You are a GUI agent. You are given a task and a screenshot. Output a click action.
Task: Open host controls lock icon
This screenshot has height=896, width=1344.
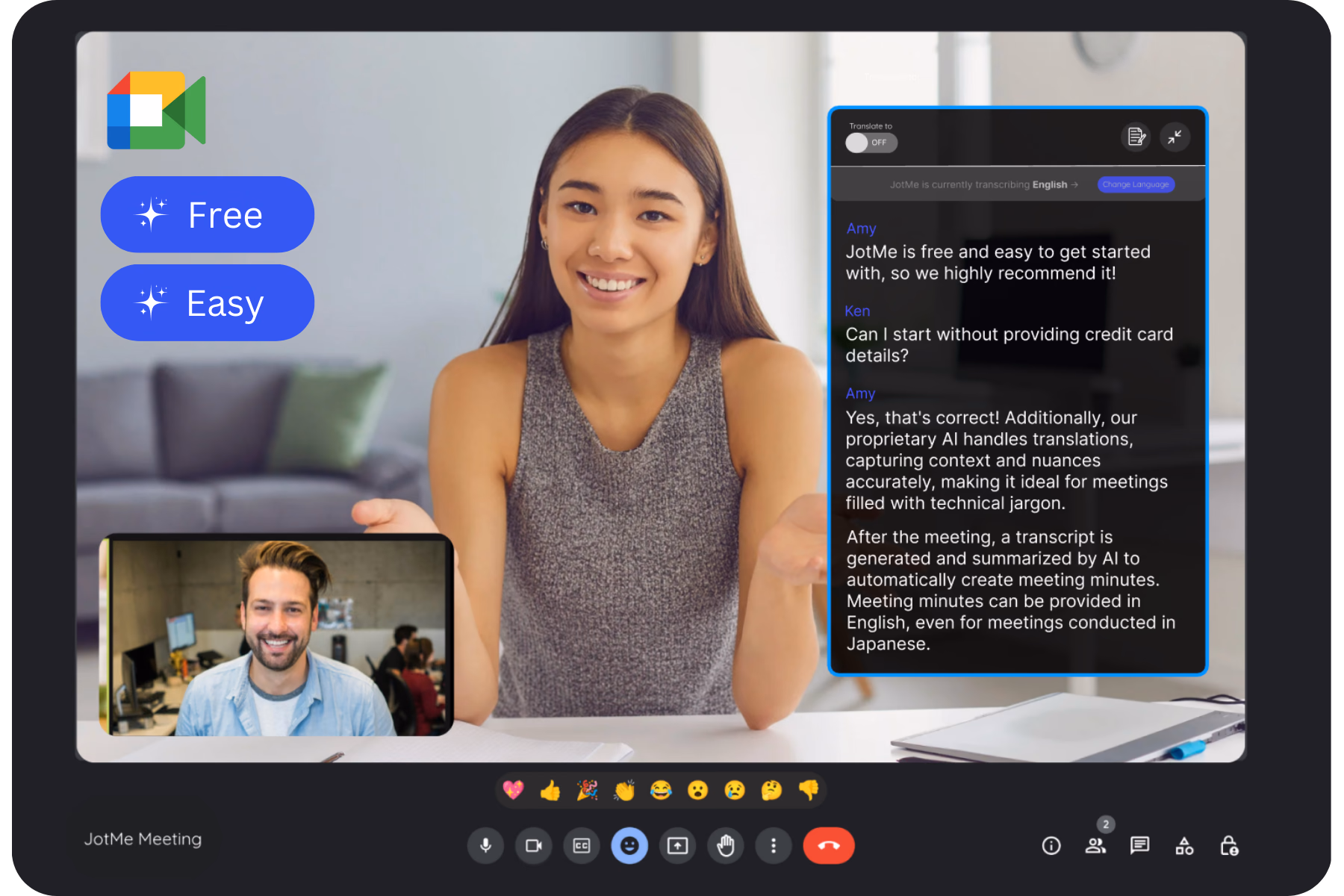pos(1229,846)
